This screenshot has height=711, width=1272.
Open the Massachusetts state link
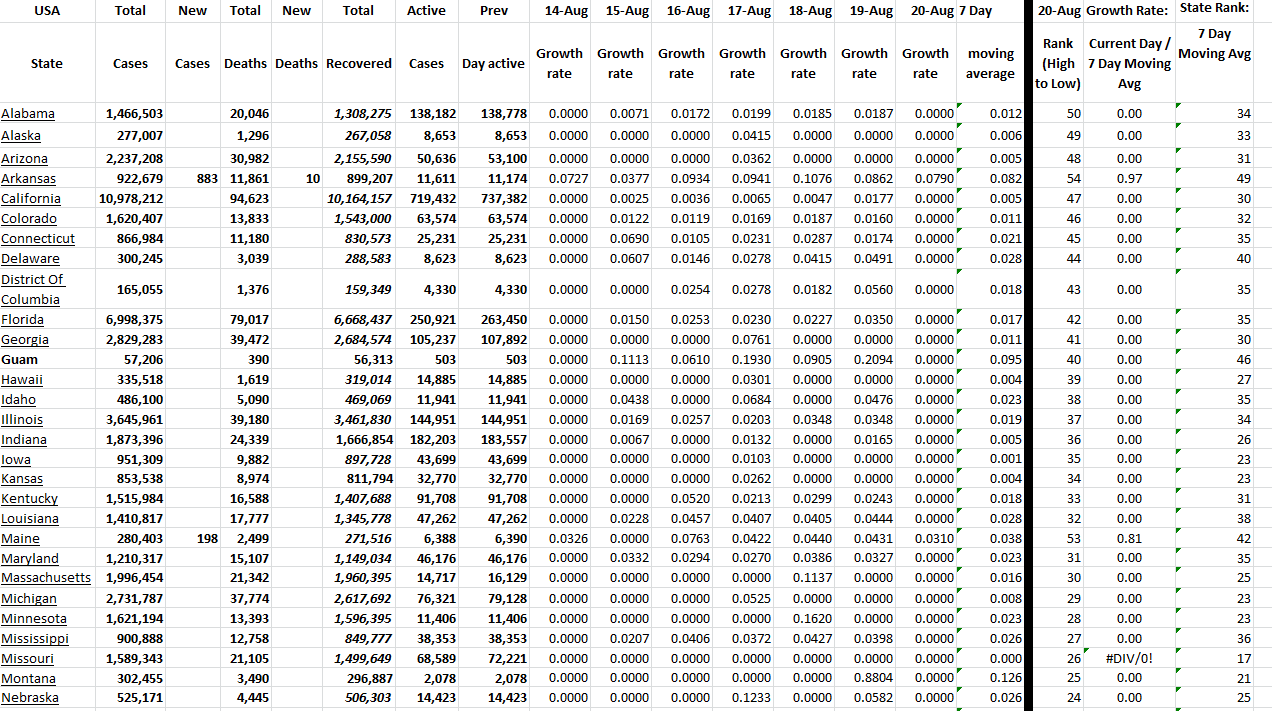point(46,578)
